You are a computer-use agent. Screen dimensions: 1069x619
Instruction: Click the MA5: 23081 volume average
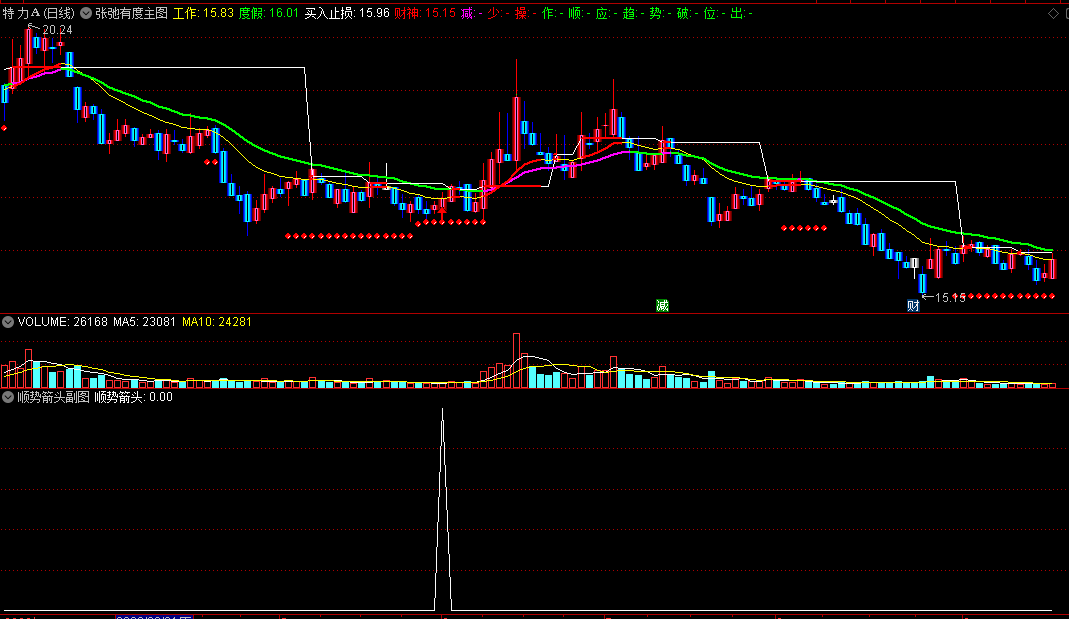click(x=145, y=322)
